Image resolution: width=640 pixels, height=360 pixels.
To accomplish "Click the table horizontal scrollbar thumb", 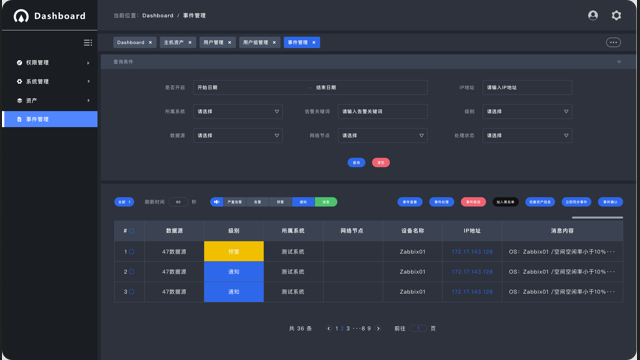I will (597, 218).
